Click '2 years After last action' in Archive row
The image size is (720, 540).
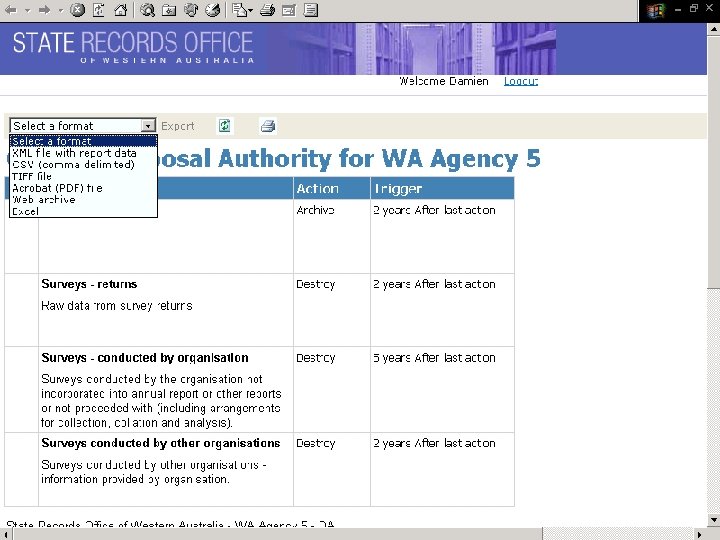coord(434,210)
